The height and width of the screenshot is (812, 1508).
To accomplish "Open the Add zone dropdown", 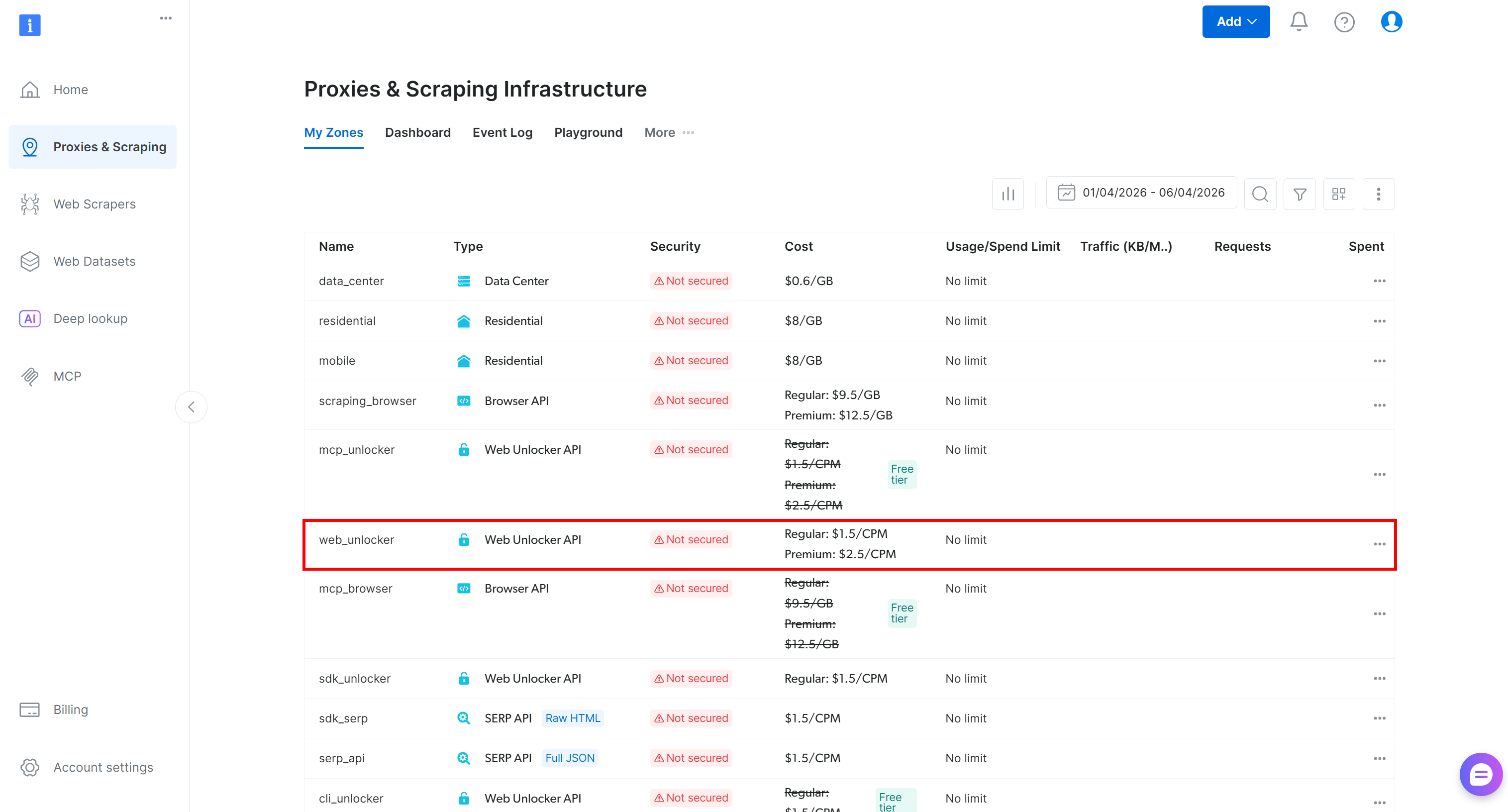I will [1236, 21].
